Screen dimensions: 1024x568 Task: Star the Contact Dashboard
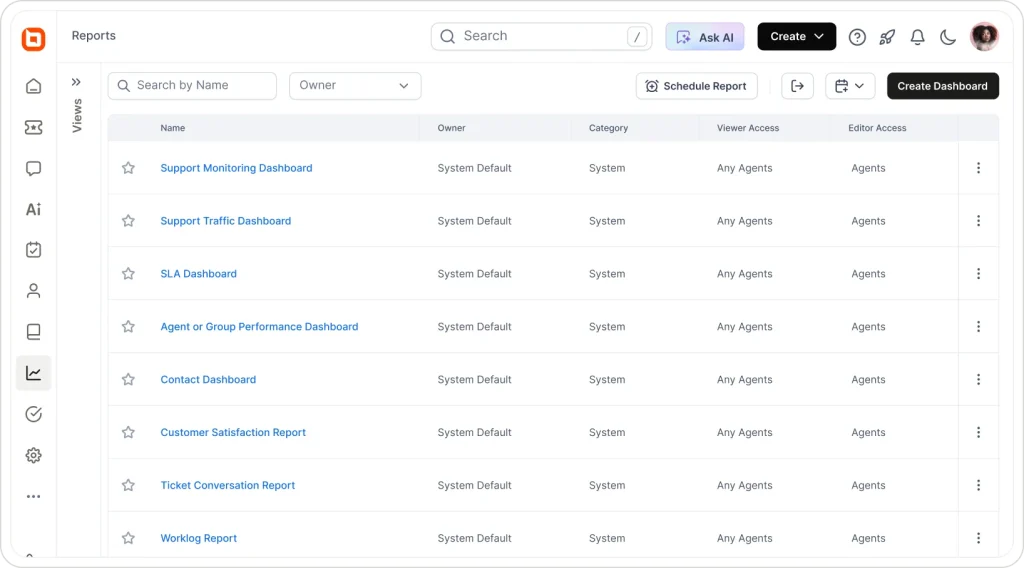pyautogui.click(x=129, y=379)
